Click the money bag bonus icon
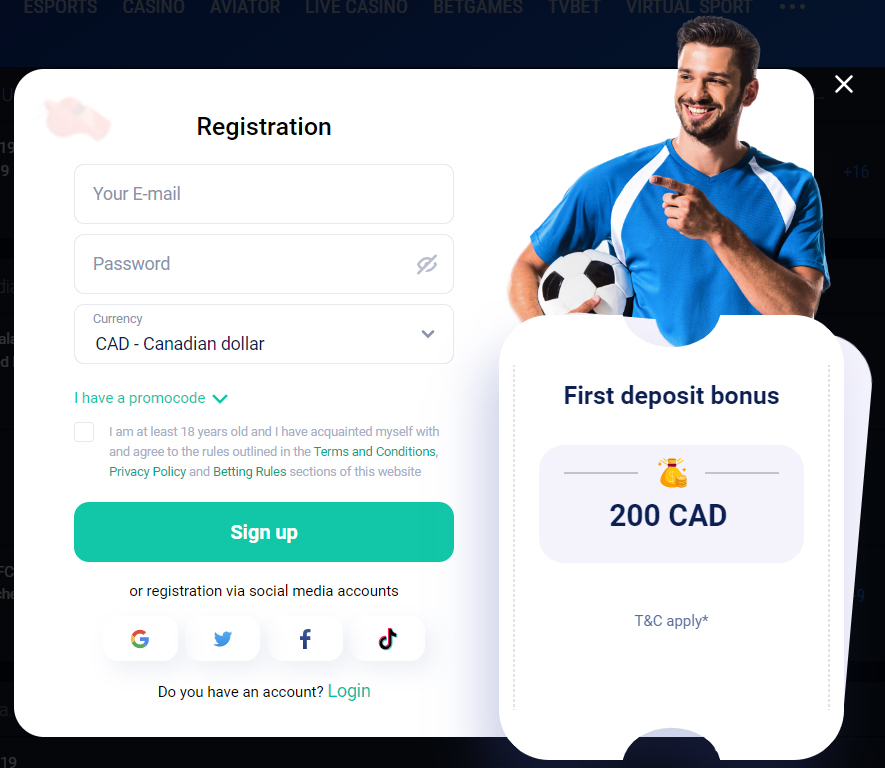 (x=672, y=473)
